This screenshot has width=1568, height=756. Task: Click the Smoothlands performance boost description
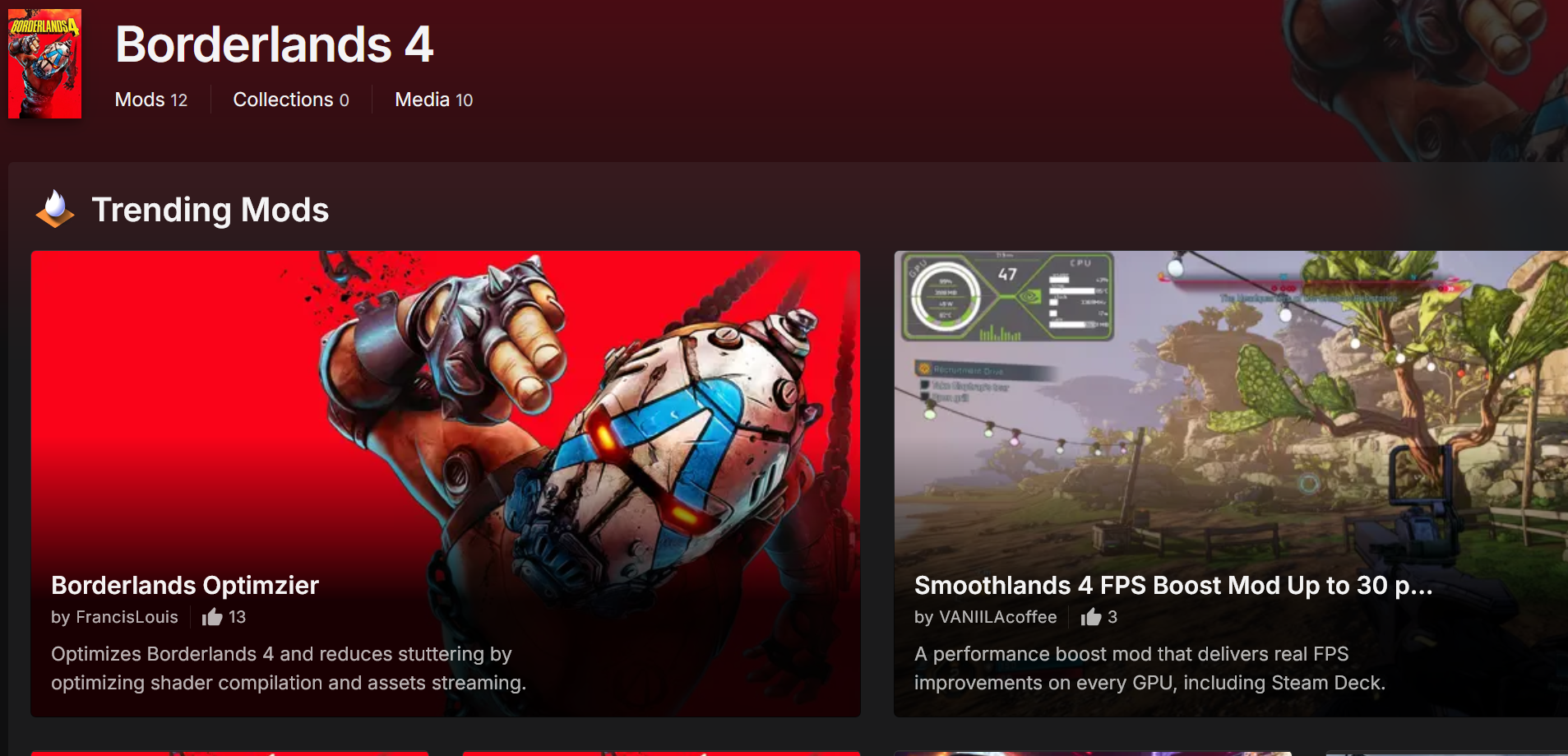(1149, 668)
